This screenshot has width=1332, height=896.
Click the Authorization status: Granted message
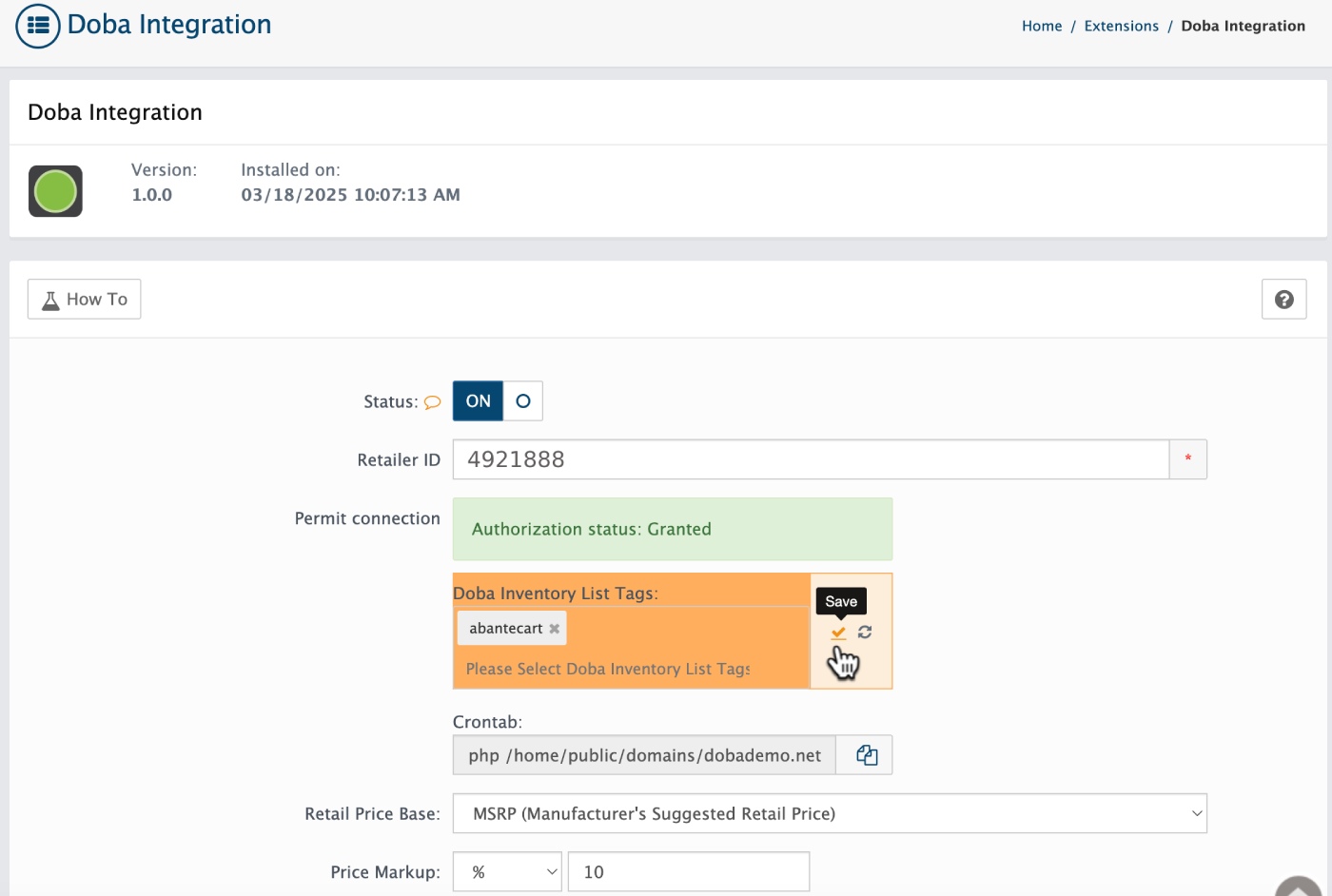673,529
